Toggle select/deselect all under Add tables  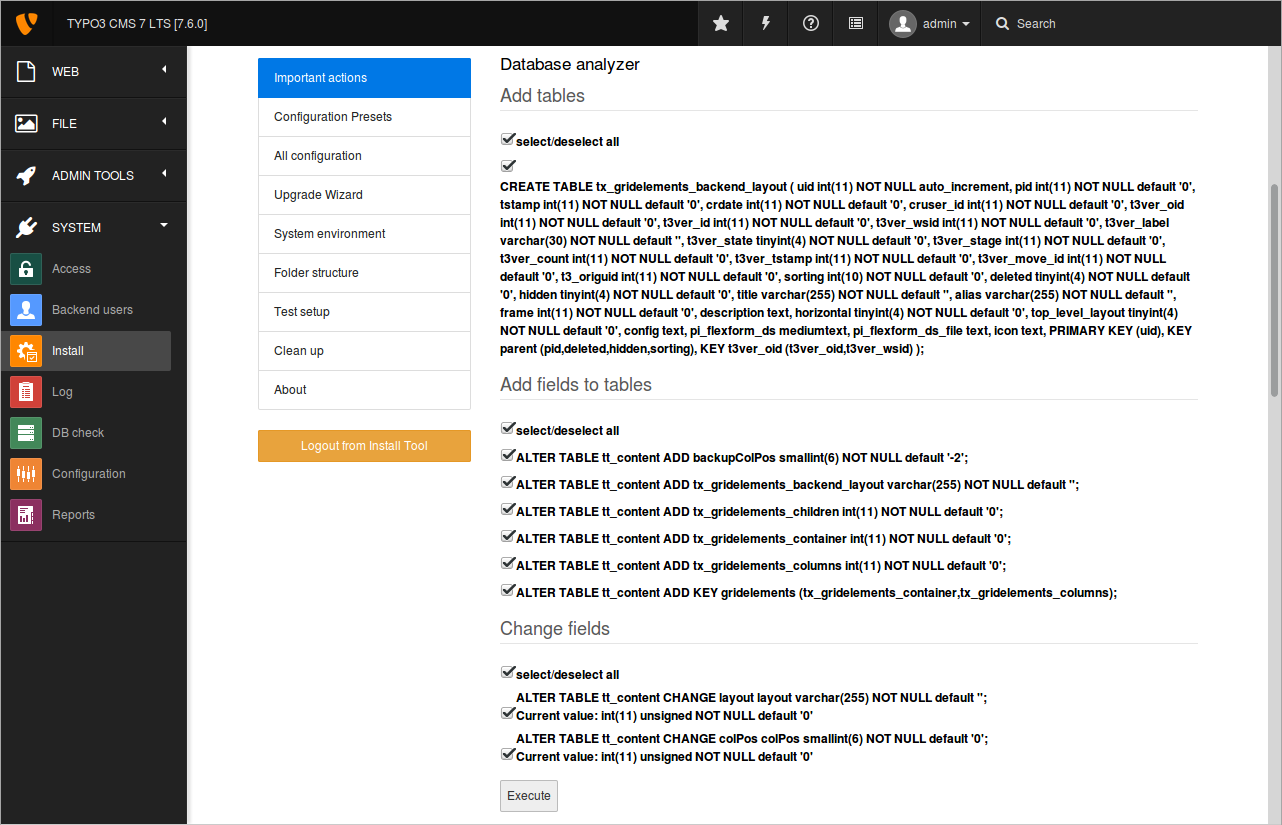[508, 140]
